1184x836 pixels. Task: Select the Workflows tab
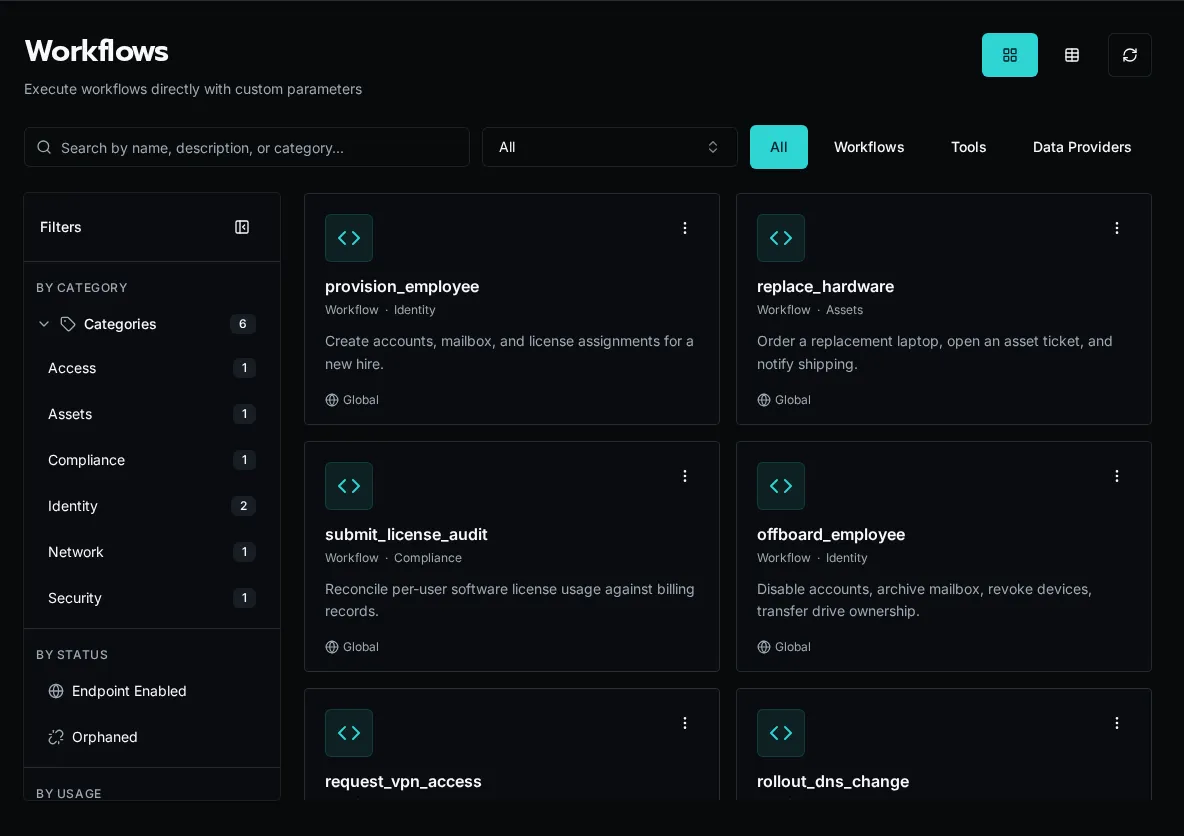point(868,147)
